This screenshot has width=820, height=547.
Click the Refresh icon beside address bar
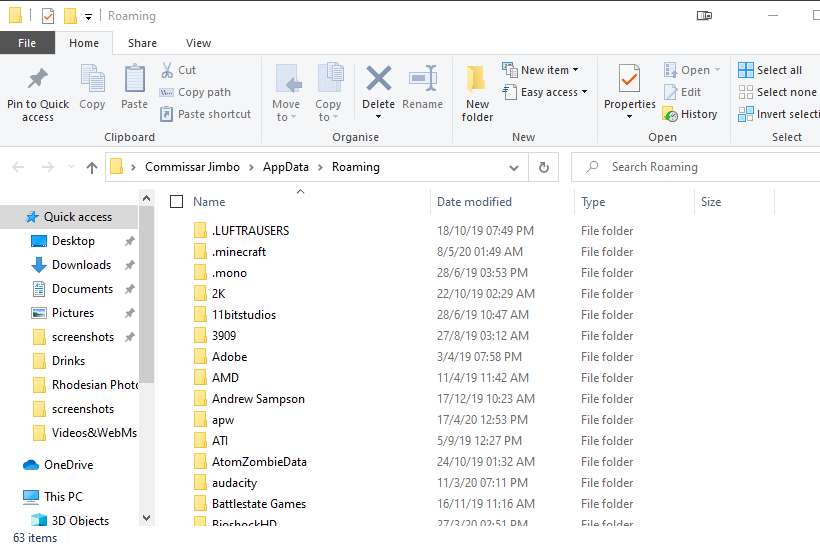[x=544, y=167]
